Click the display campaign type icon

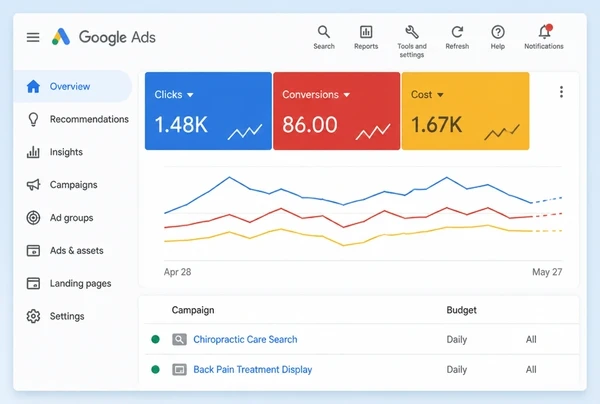pyautogui.click(x=179, y=370)
